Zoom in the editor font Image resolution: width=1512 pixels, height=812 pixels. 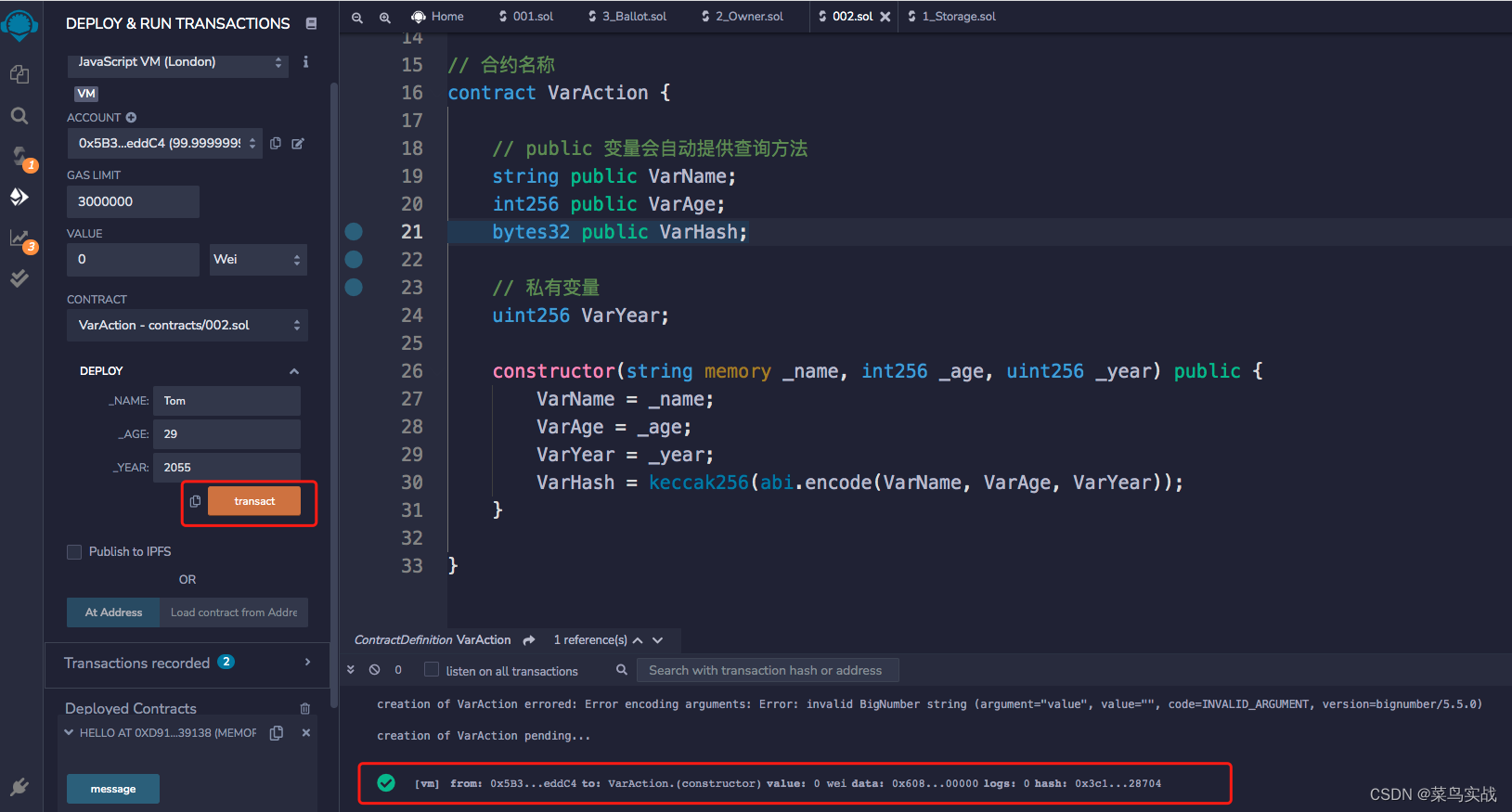click(x=385, y=17)
